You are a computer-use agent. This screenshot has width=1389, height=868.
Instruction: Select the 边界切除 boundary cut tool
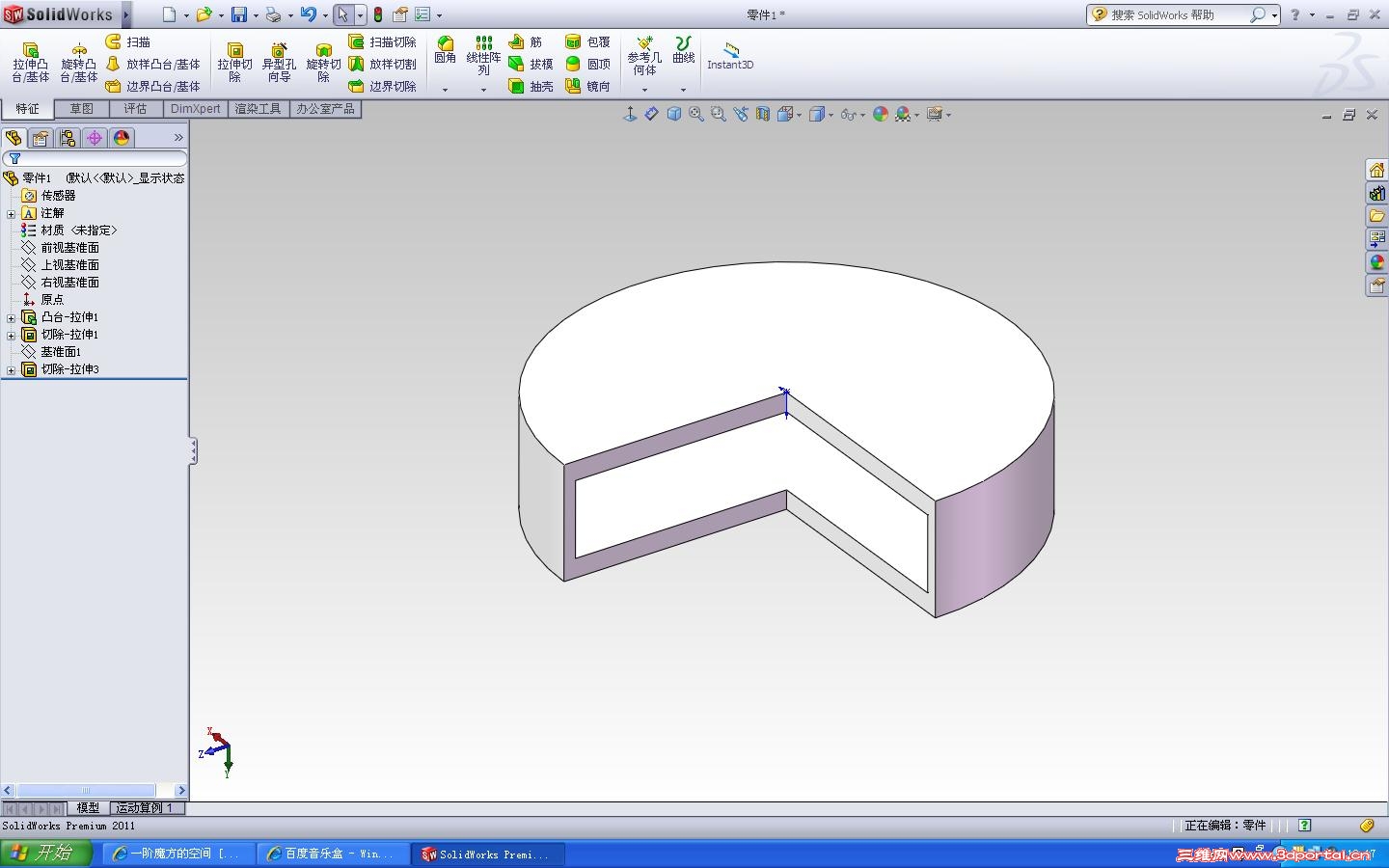pyautogui.click(x=382, y=86)
